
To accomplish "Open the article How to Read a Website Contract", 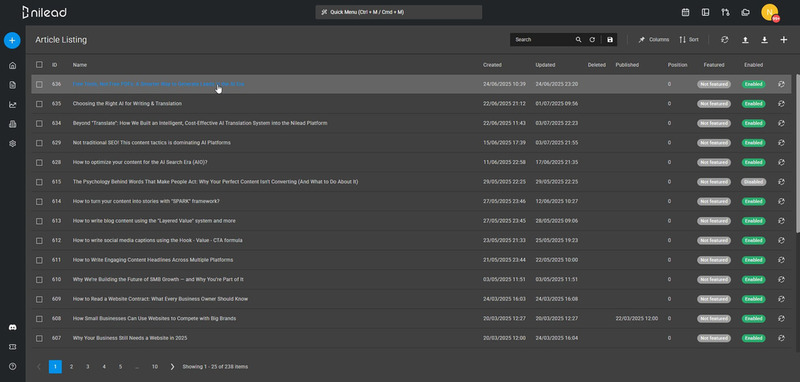I will (160, 299).
